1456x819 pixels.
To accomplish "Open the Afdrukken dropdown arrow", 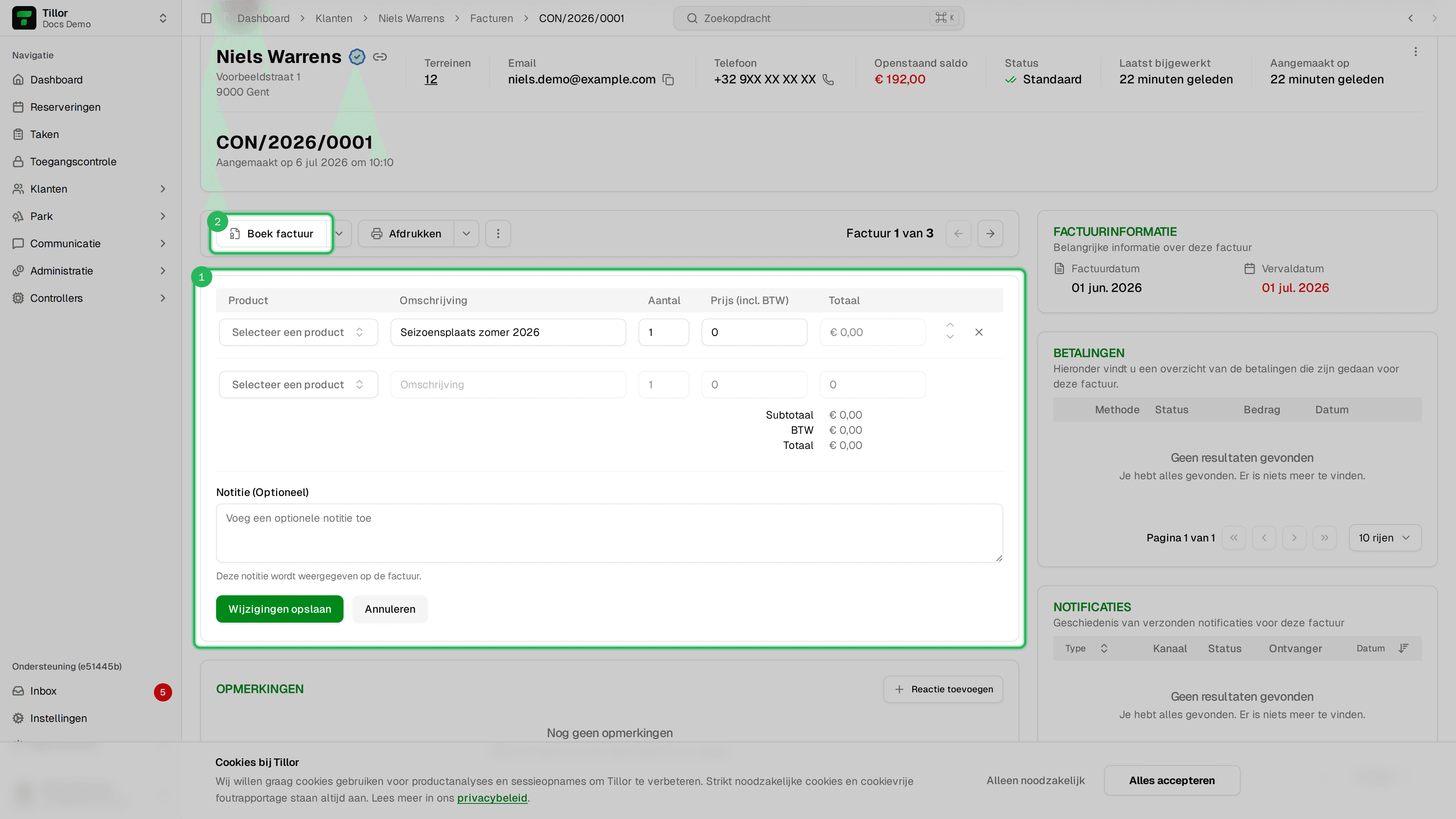I will (x=466, y=234).
